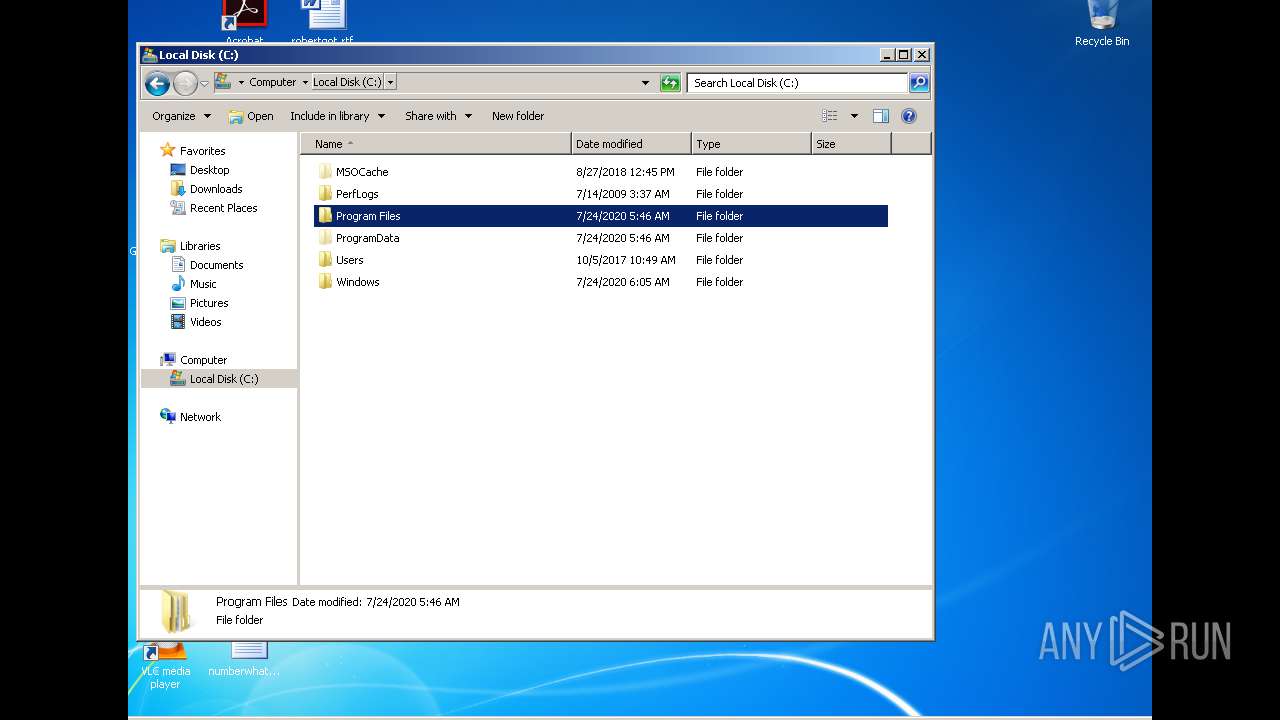Click the VLC media player desktop icon
The width and height of the screenshot is (1280, 720).
tap(165, 666)
